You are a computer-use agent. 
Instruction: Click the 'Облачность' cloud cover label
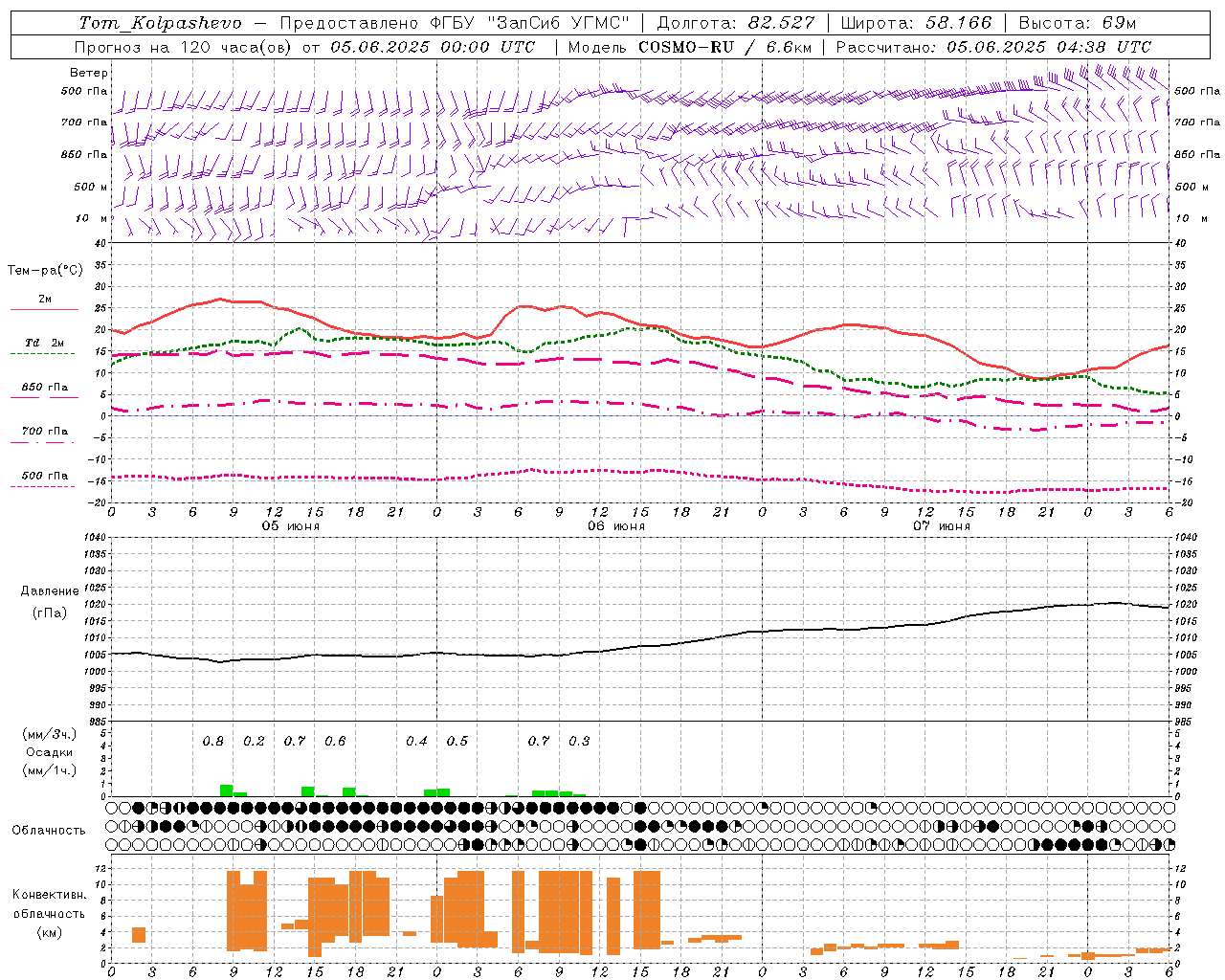click(49, 830)
